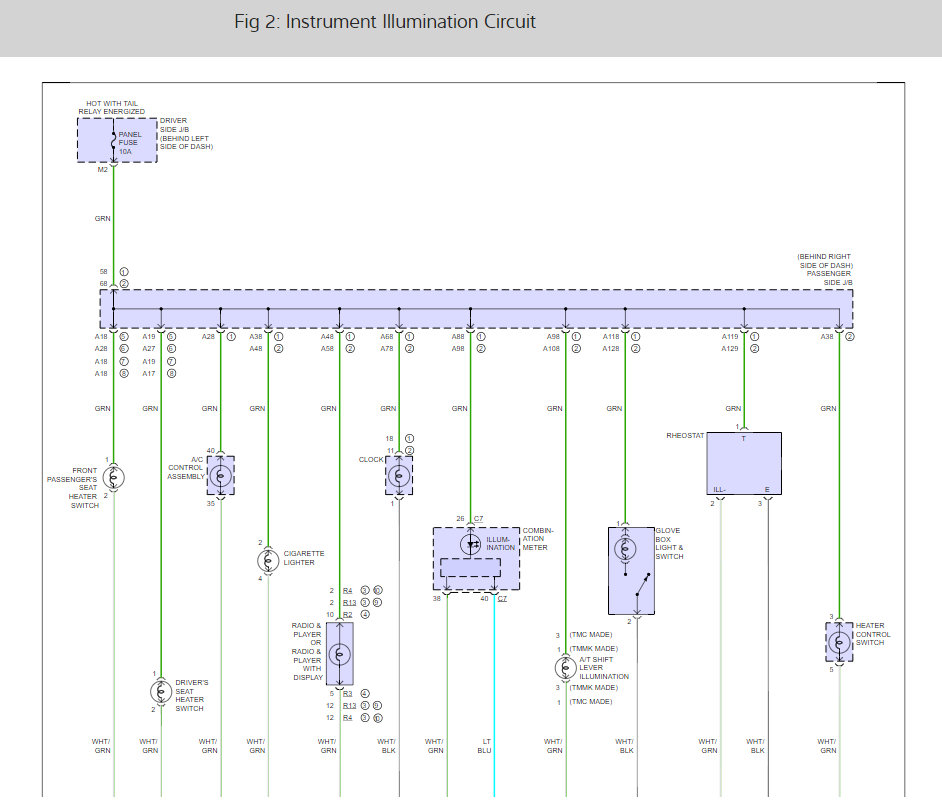Click the R3 connector reference below radio

point(348,694)
